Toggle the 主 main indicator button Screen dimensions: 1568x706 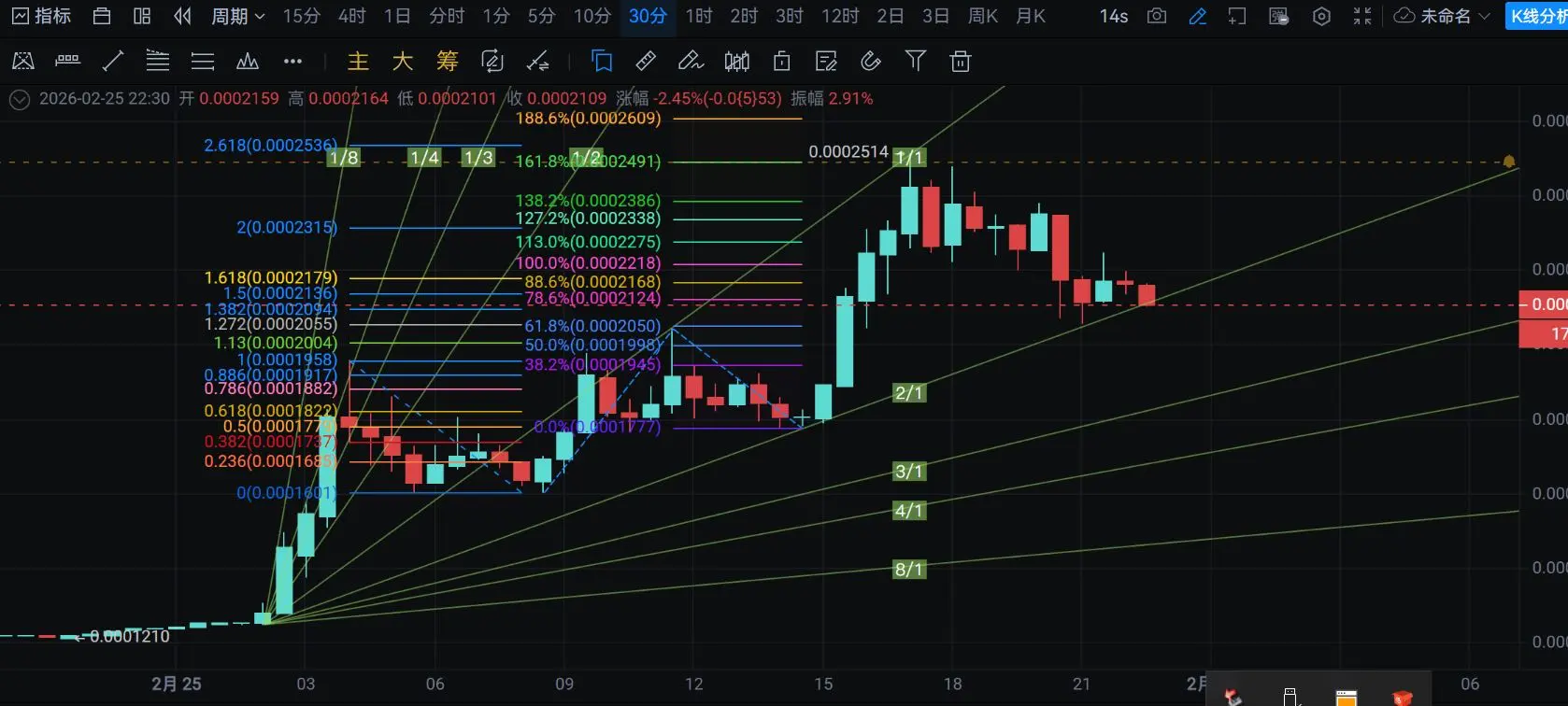point(358,62)
